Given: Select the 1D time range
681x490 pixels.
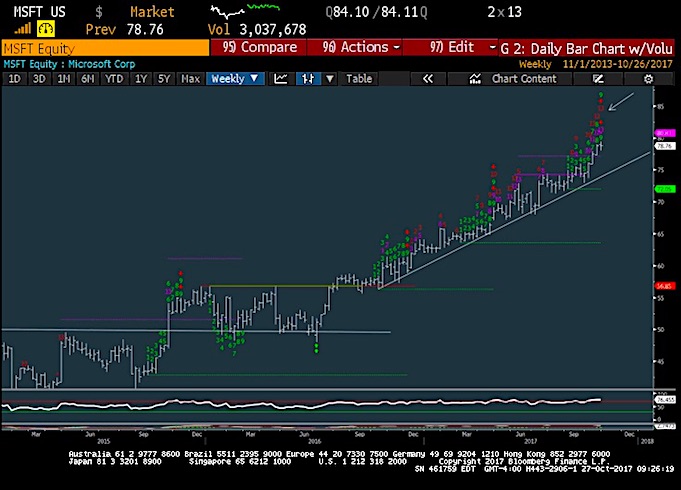Looking at the screenshot, I should 14,79.
